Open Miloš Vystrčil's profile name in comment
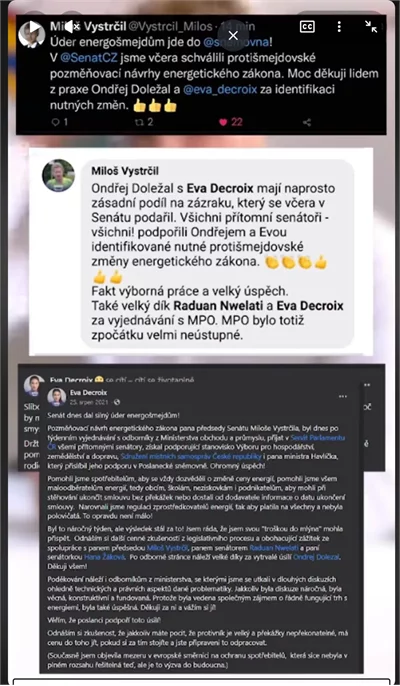 125,171
